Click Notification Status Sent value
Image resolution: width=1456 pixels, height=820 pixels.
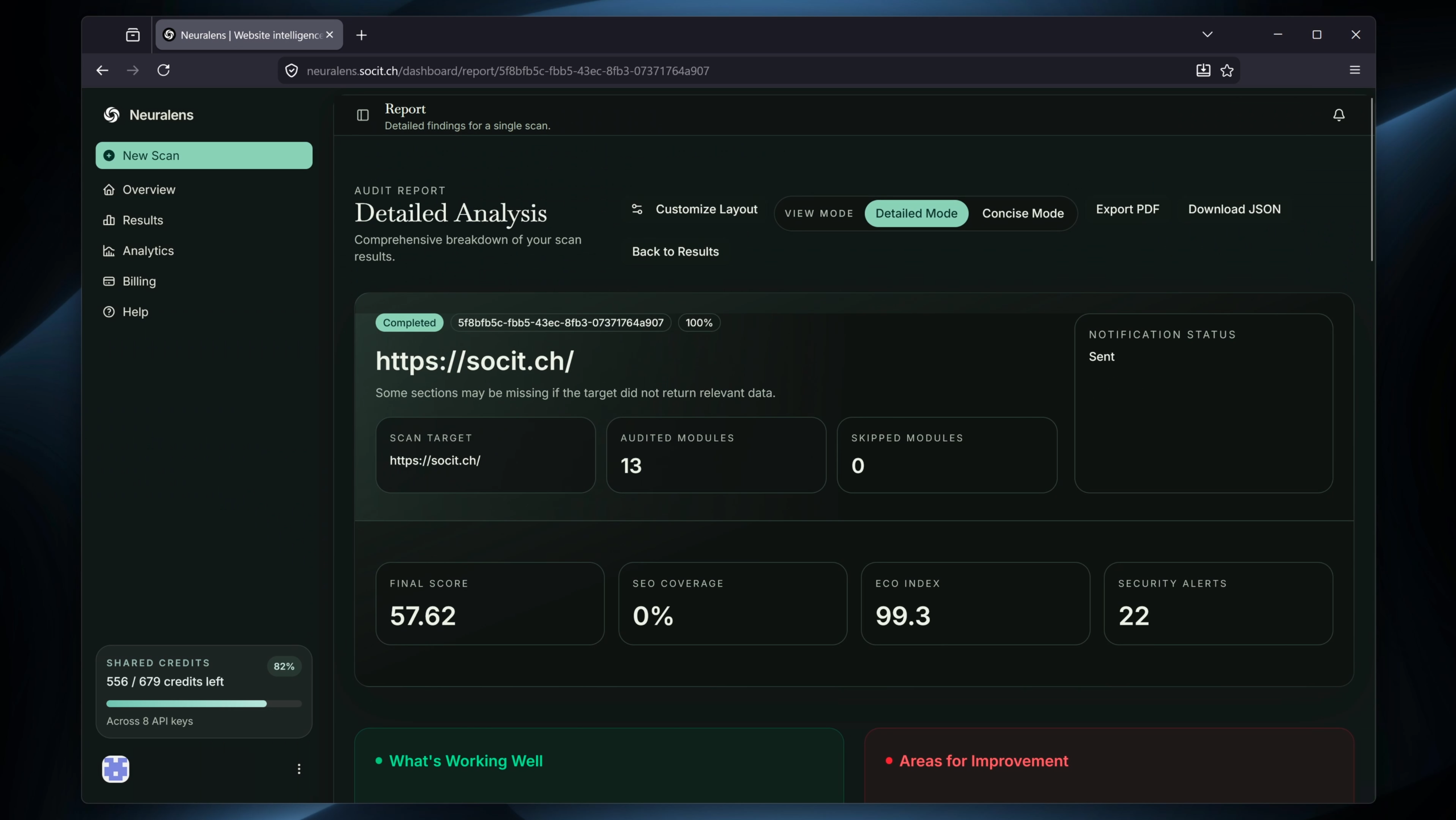(x=1101, y=357)
